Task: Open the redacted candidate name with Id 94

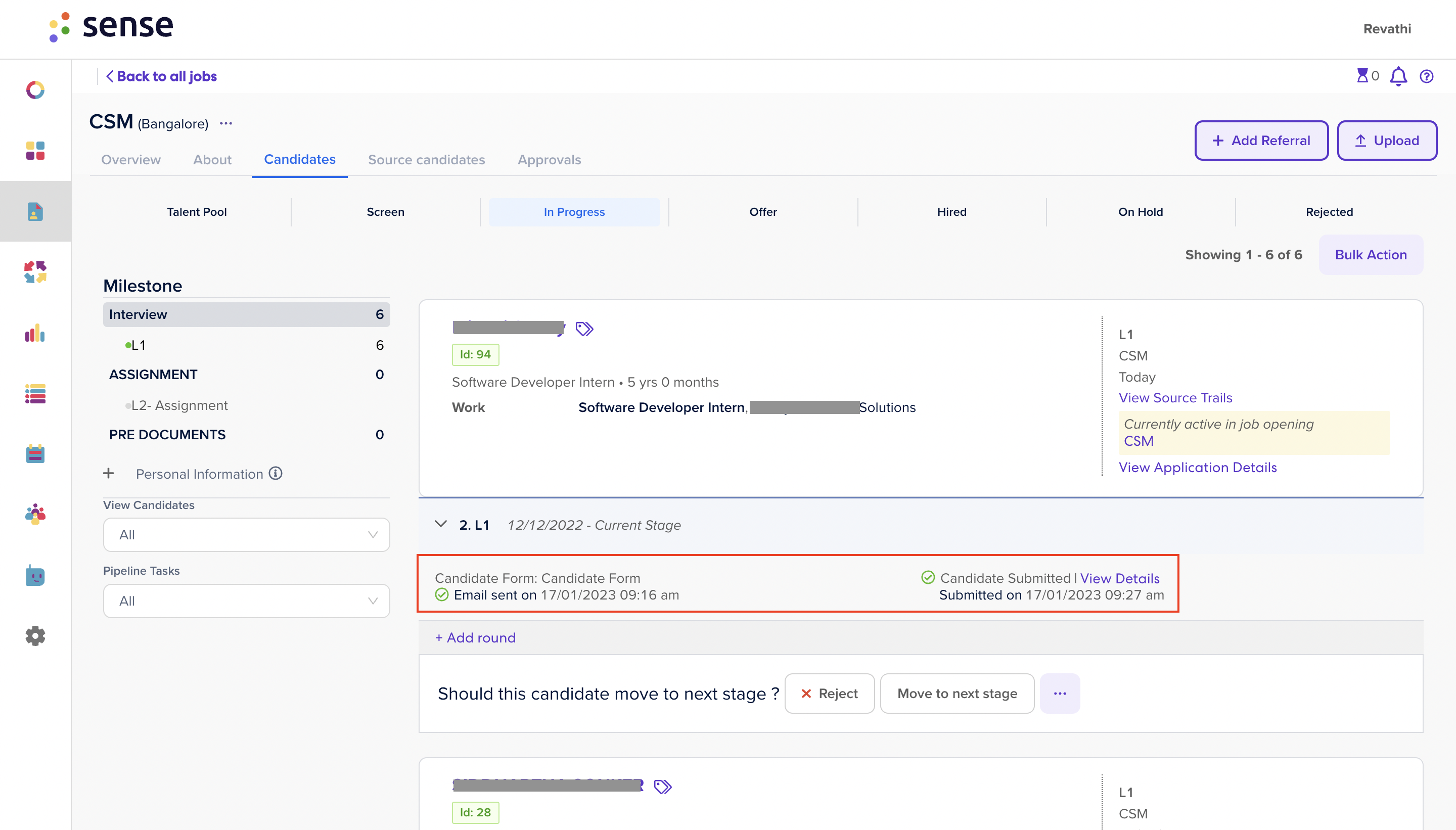Action: tap(509, 328)
